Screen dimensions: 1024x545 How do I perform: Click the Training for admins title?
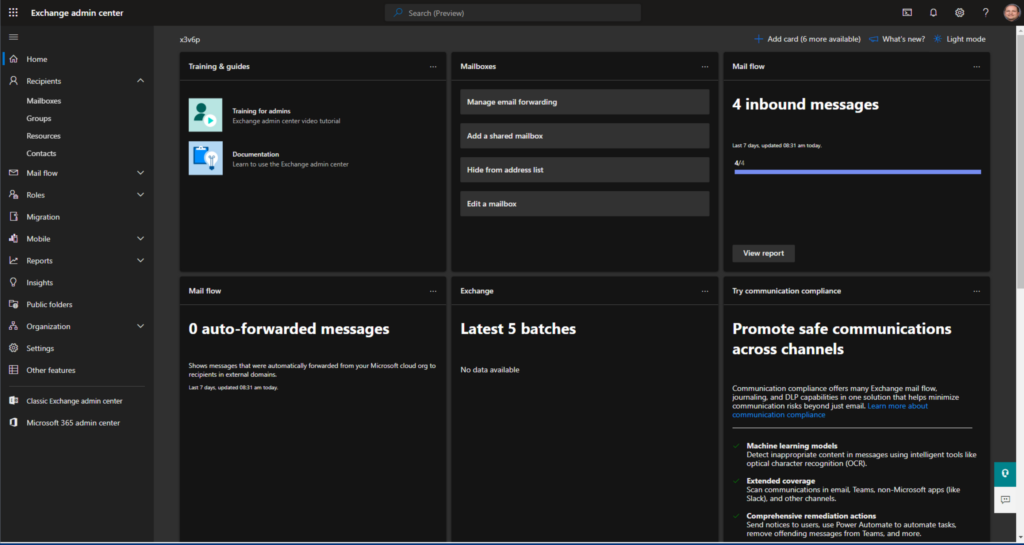point(261,111)
